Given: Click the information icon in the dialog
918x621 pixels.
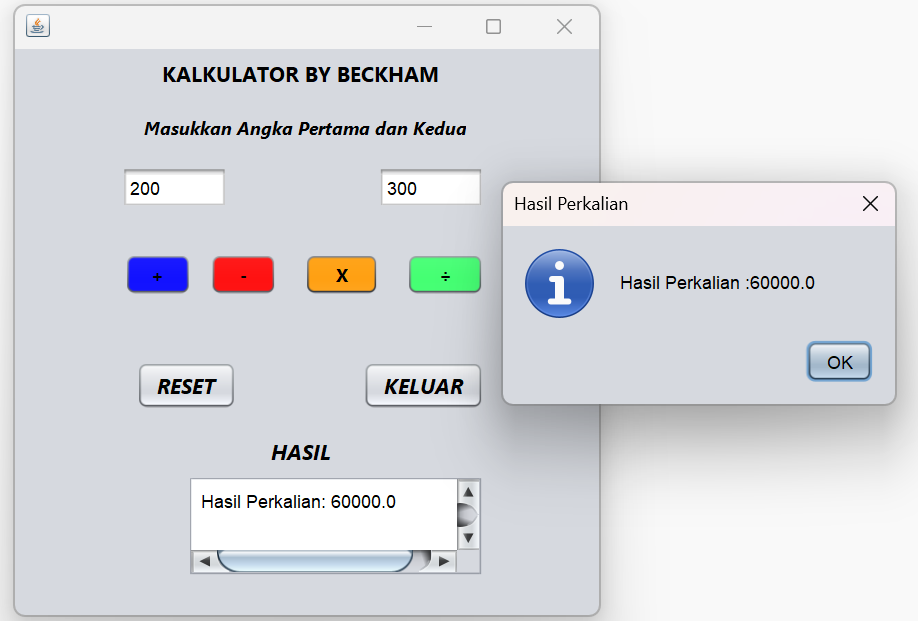Looking at the screenshot, I should click(559, 283).
